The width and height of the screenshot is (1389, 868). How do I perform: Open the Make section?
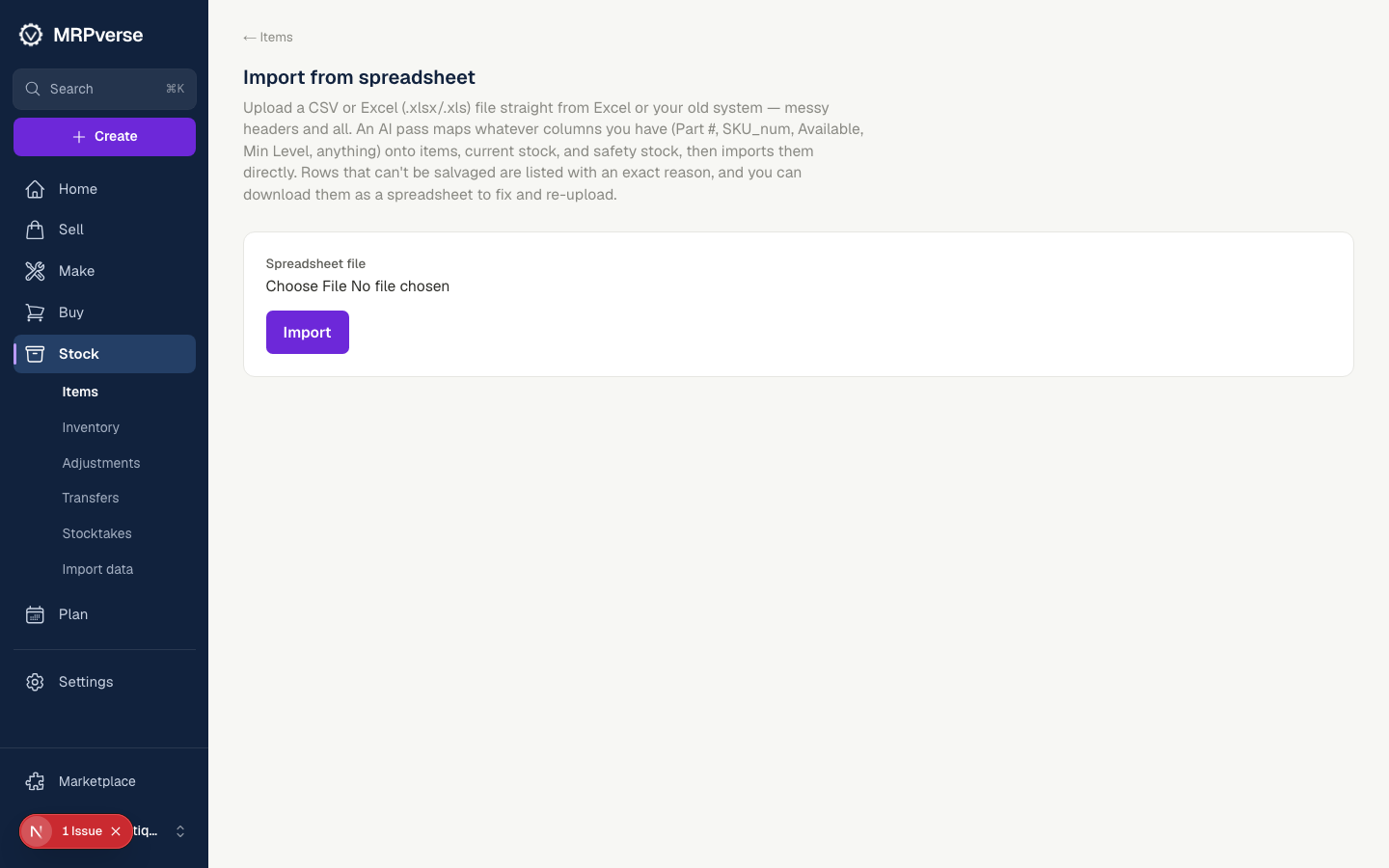(104, 271)
